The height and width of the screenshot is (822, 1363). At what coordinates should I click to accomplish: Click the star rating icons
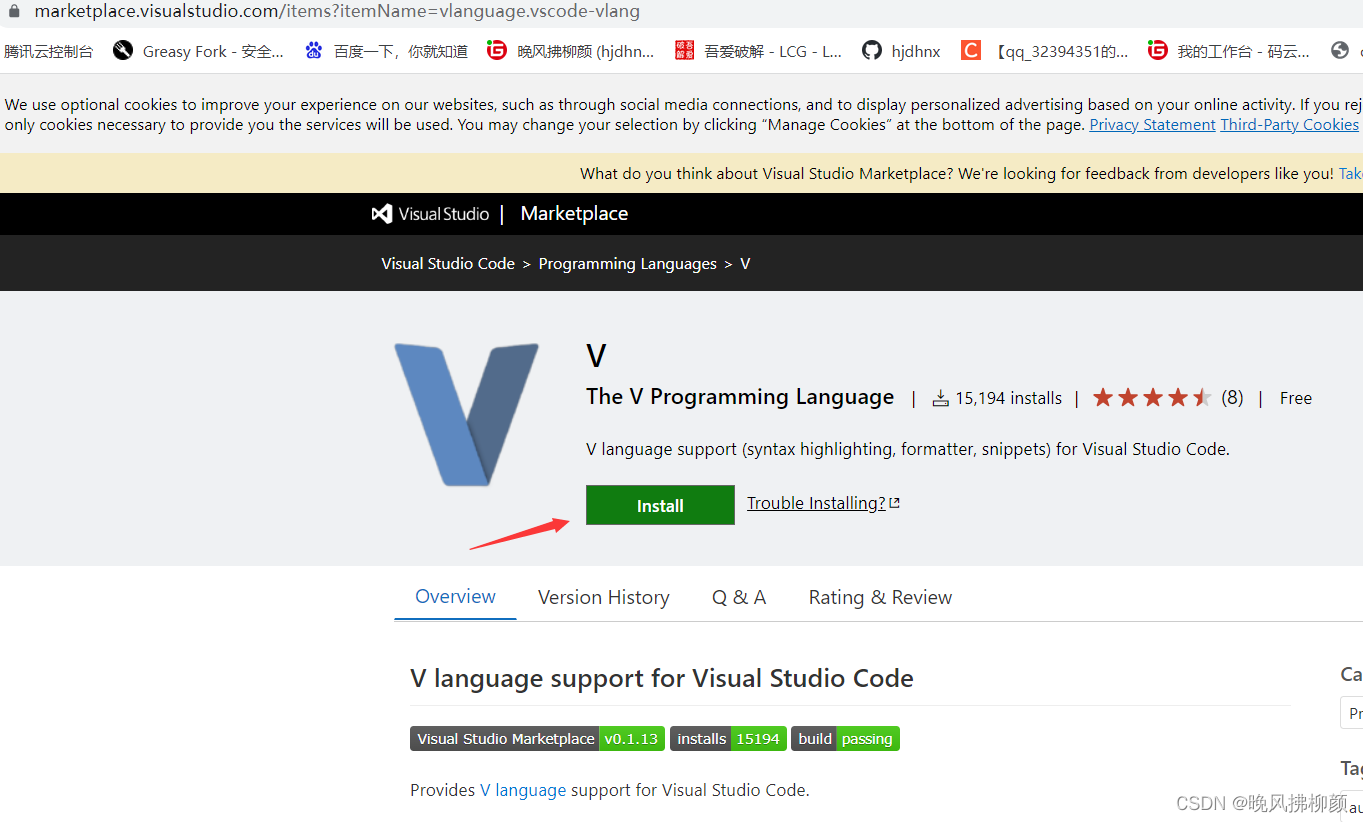click(x=1152, y=398)
